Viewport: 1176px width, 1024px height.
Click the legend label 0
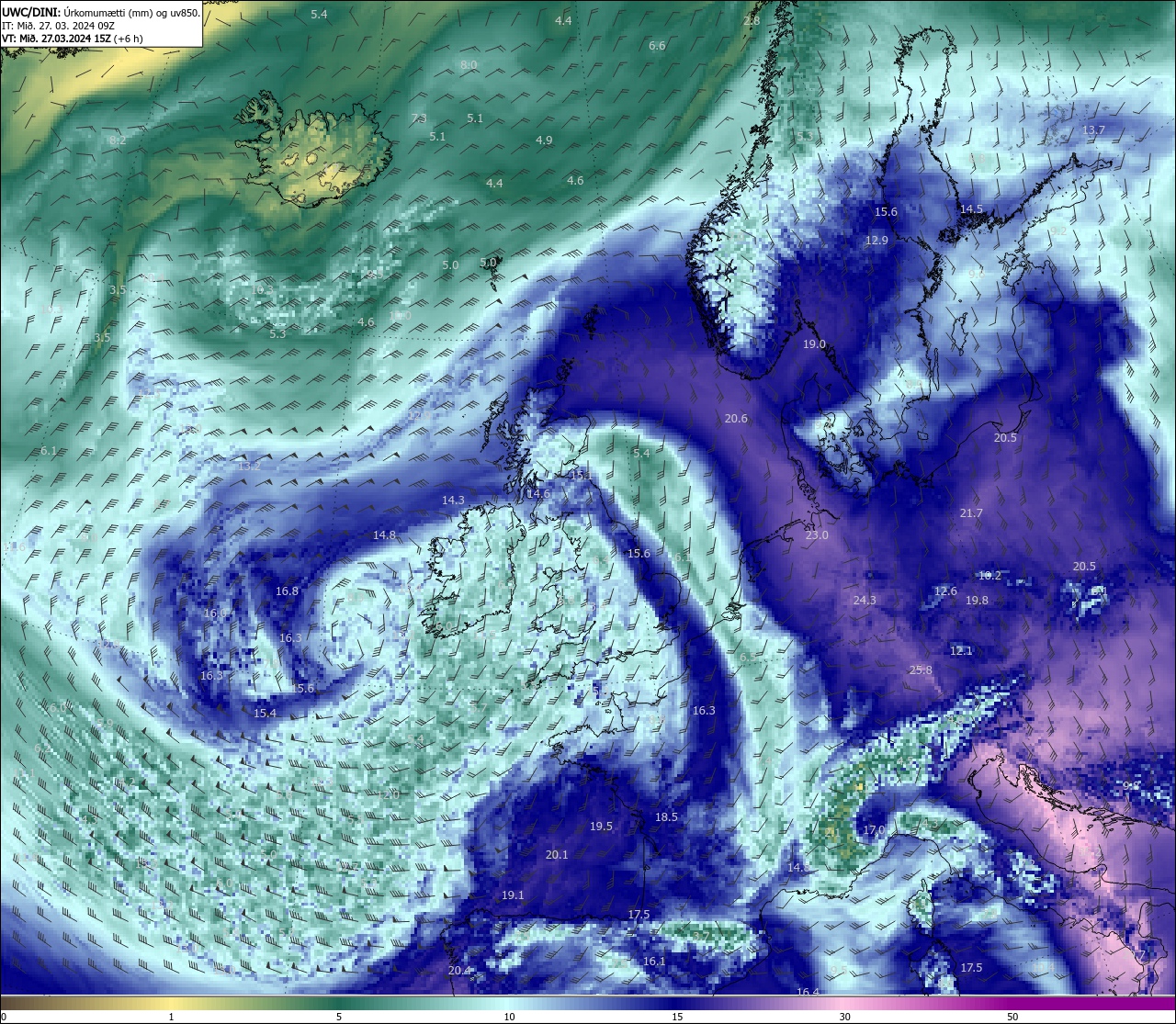(3, 1017)
